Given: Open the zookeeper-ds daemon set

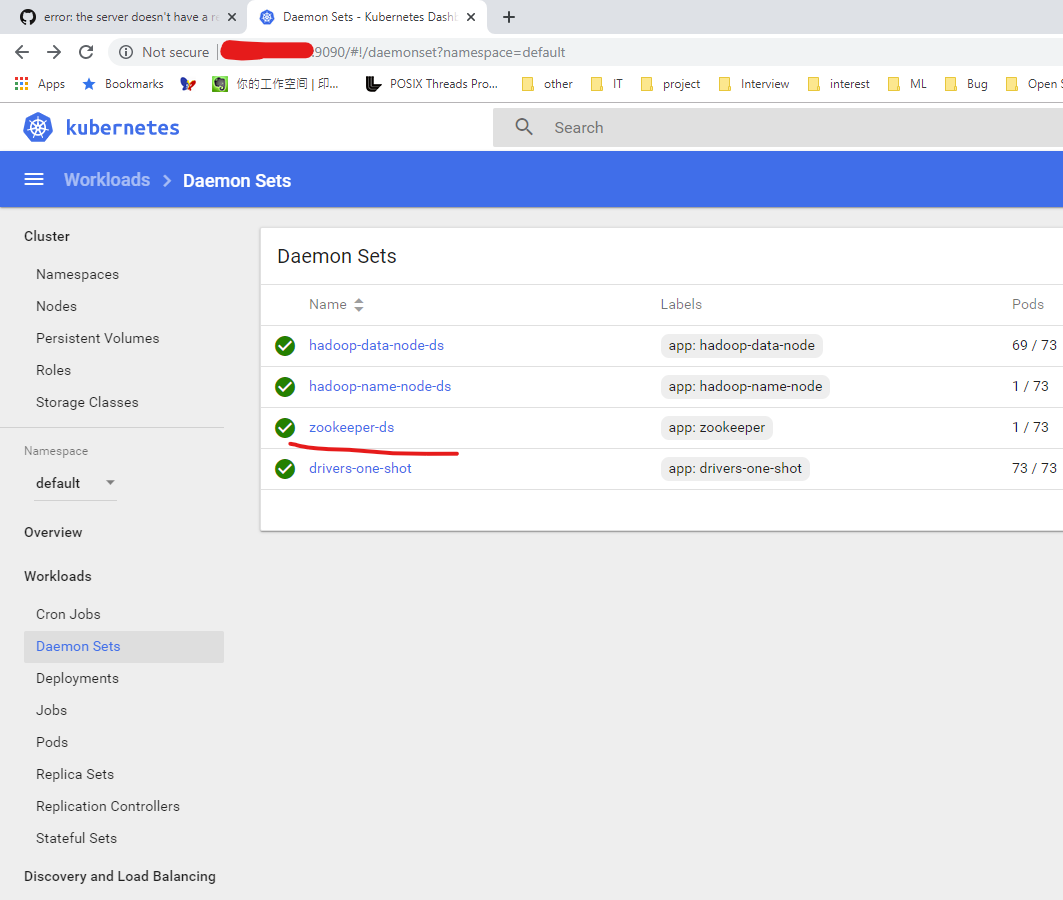Looking at the screenshot, I should tap(351, 427).
